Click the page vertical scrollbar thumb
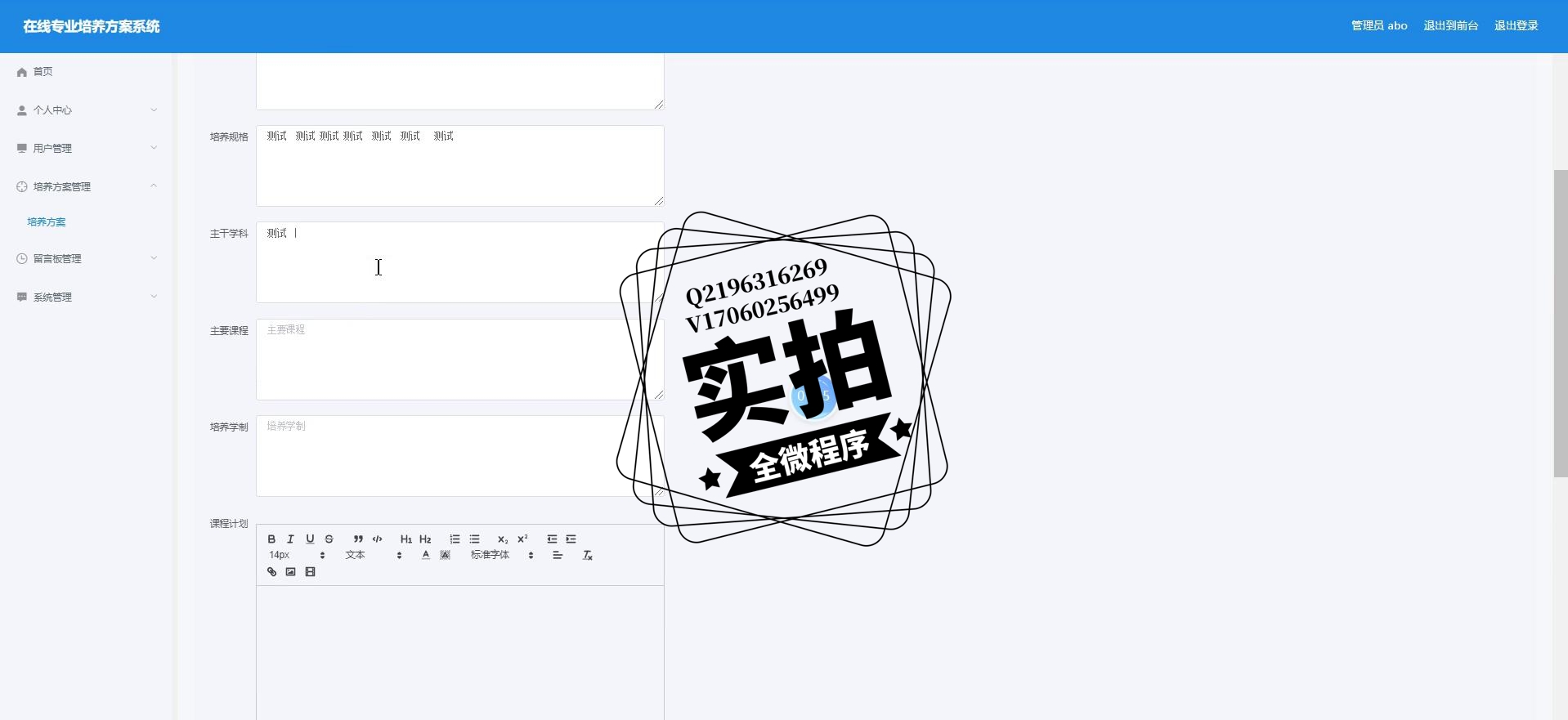Image resolution: width=1568 pixels, height=720 pixels. pyautogui.click(x=1561, y=324)
